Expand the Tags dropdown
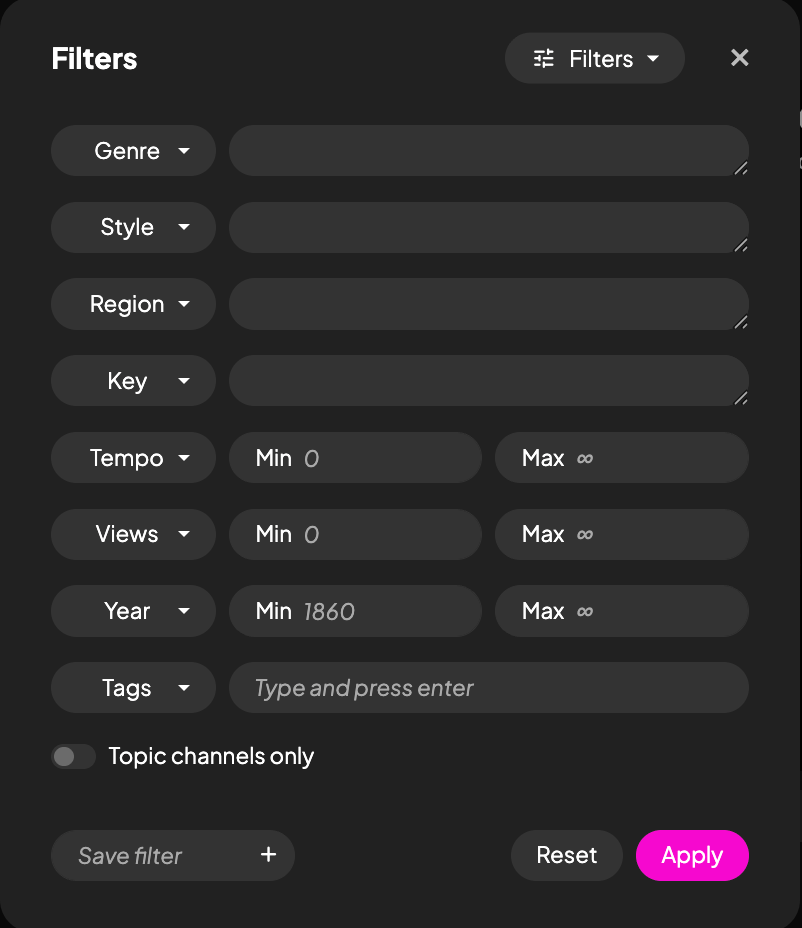Image resolution: width=802 pixels, height=928 pixels. 133,688
